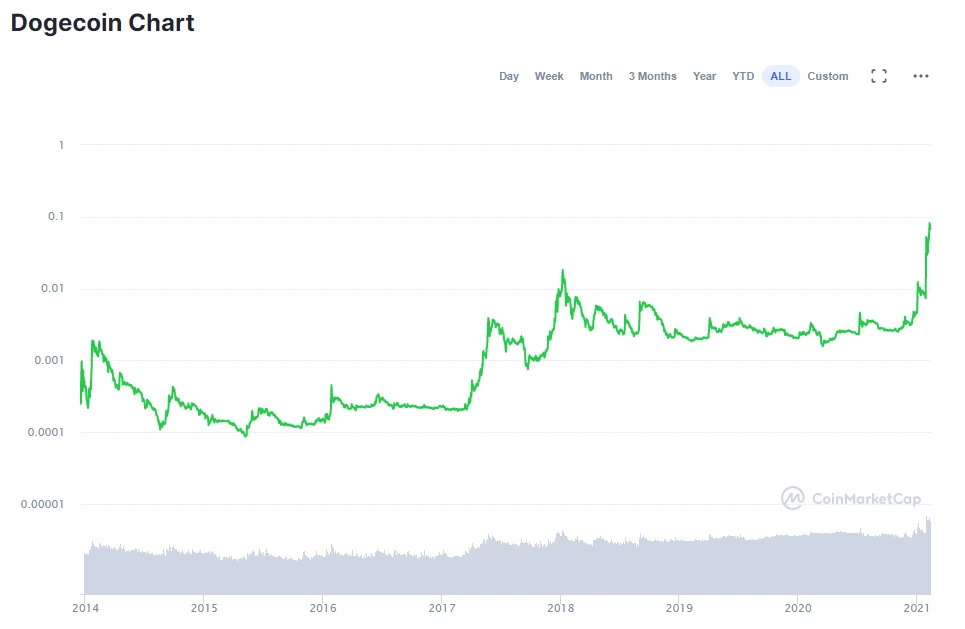Choose the Month time range
This screenshot has height=629, width=965.
tap(596, 76)
